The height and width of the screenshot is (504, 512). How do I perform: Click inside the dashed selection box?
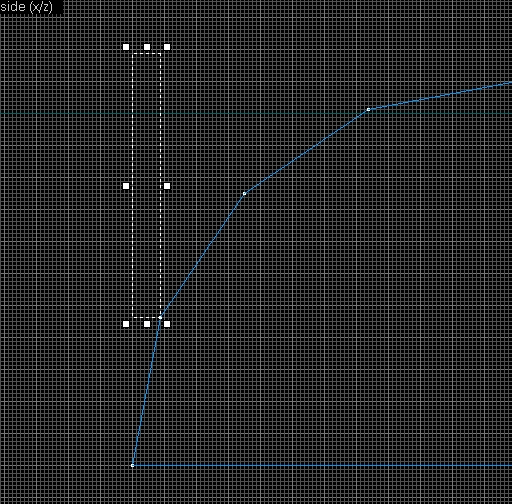pyautogui.click(x=147, y=185)
